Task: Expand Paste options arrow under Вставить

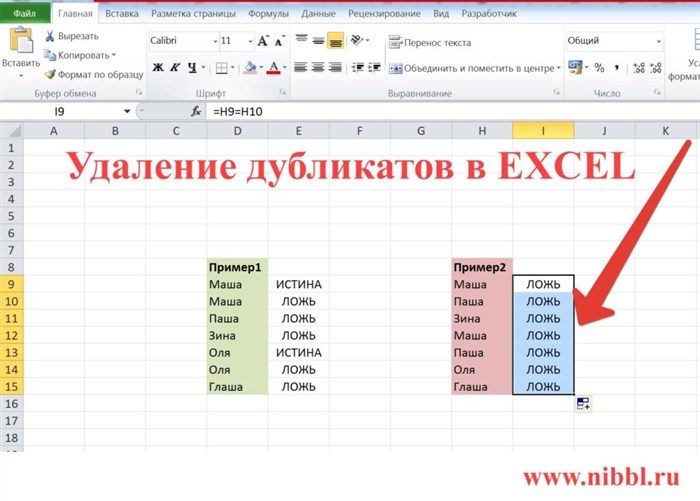Action: (x=21, y=76)
